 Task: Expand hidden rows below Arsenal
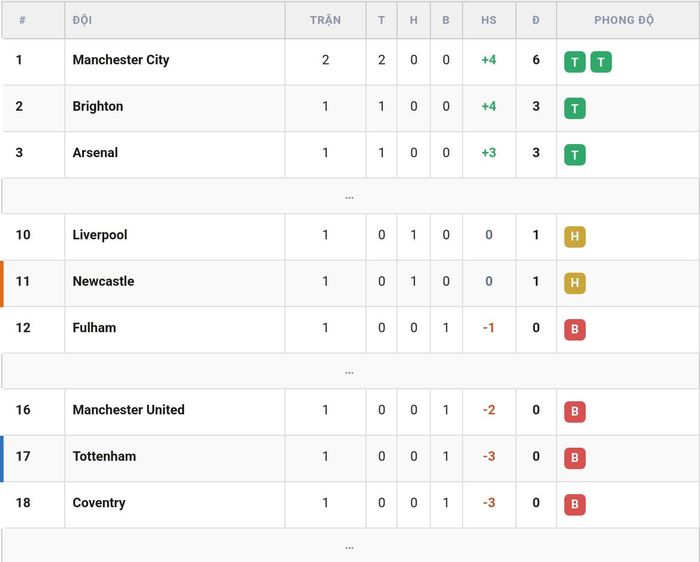pyautogui.click(x=350, y=196)
